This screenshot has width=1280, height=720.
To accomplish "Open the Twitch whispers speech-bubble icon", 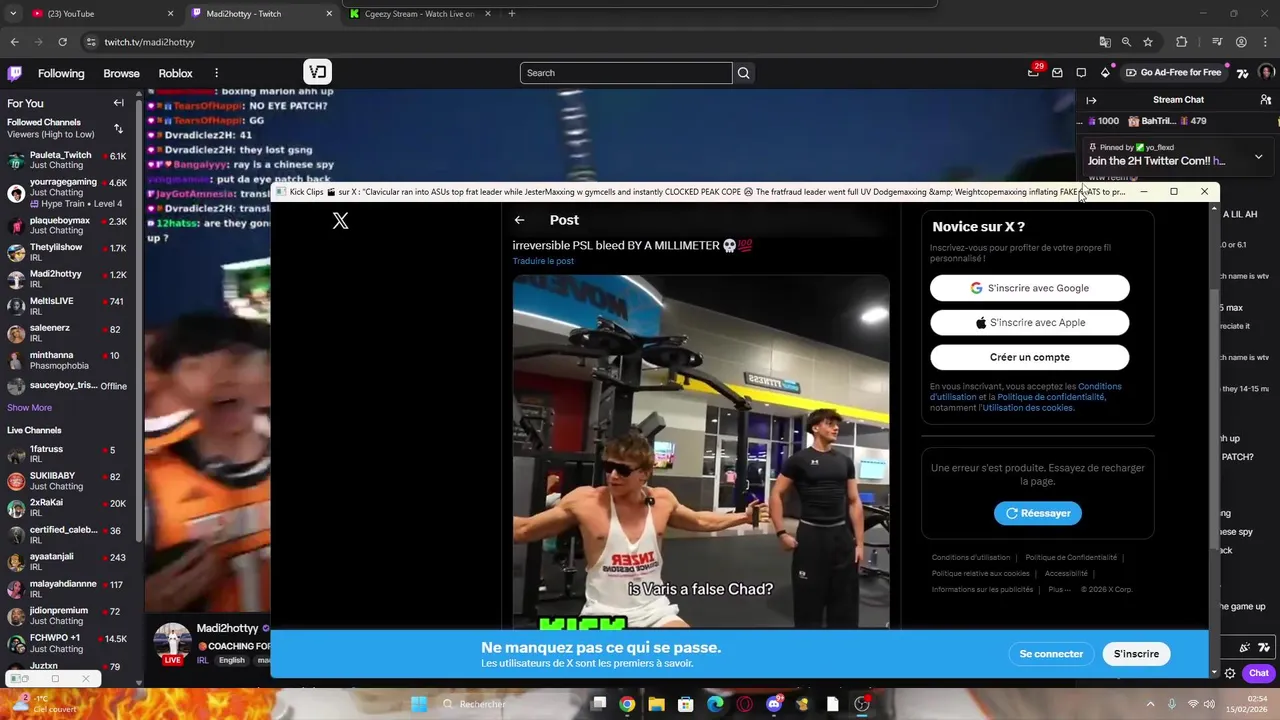I will click(x=1081, y=72).
